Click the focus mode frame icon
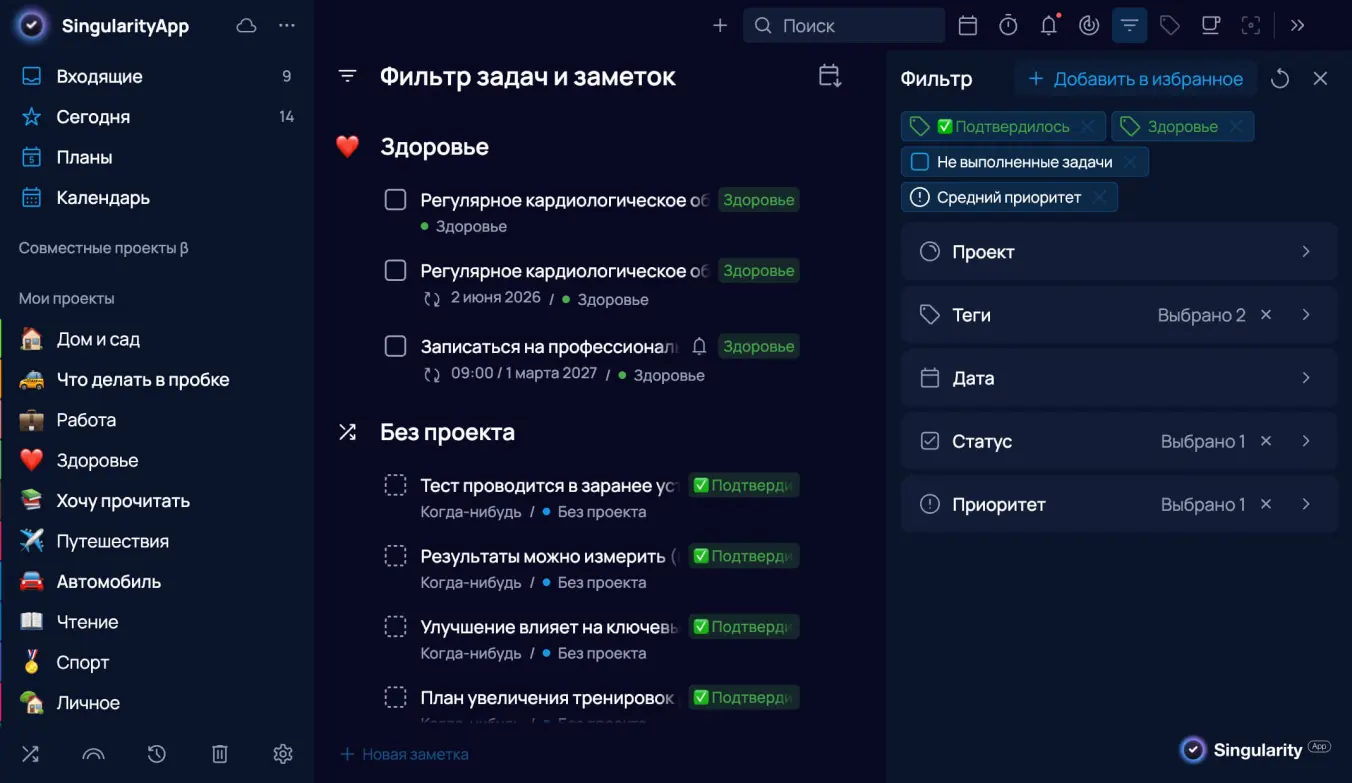The width and height of the screenshot is (1352, 783). [x=1250, y=26]
